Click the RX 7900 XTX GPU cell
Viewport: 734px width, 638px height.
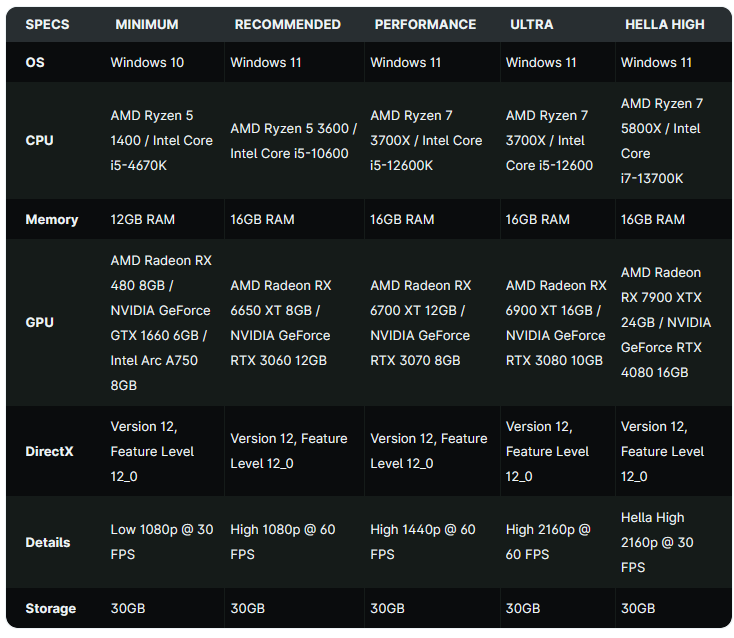(666, 323)
